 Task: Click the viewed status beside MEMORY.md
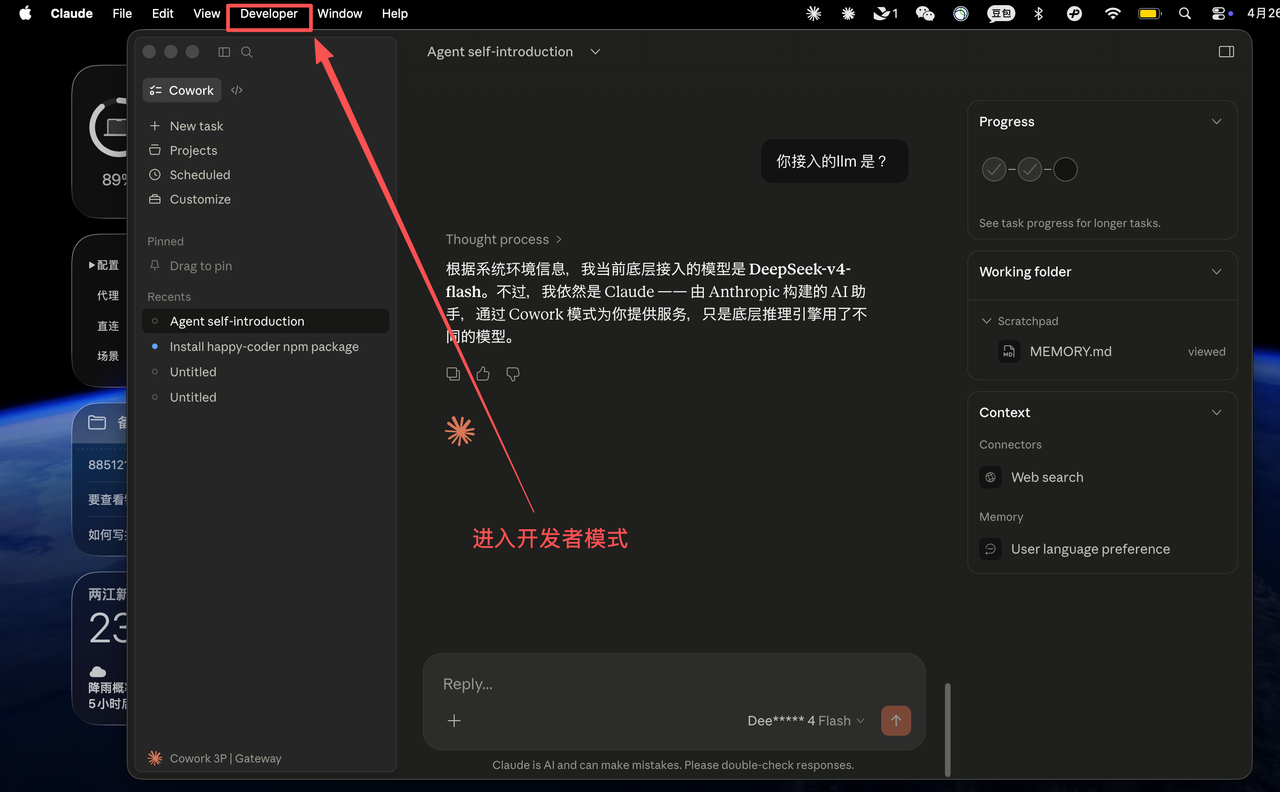1206,352
